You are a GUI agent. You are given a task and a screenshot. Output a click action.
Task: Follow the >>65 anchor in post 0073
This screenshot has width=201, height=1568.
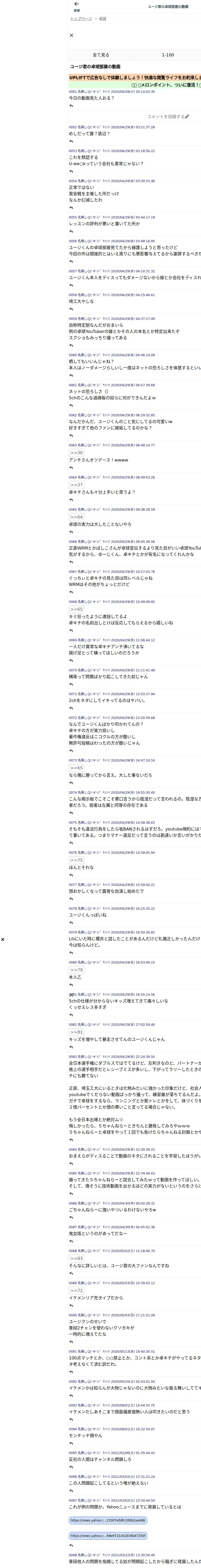click(x=77, y=768)
